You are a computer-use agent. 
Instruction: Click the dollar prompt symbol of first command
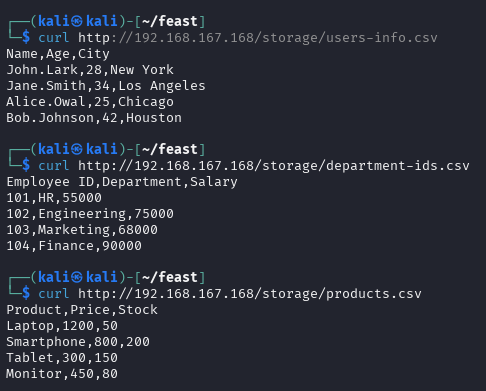tap(26, 38)
